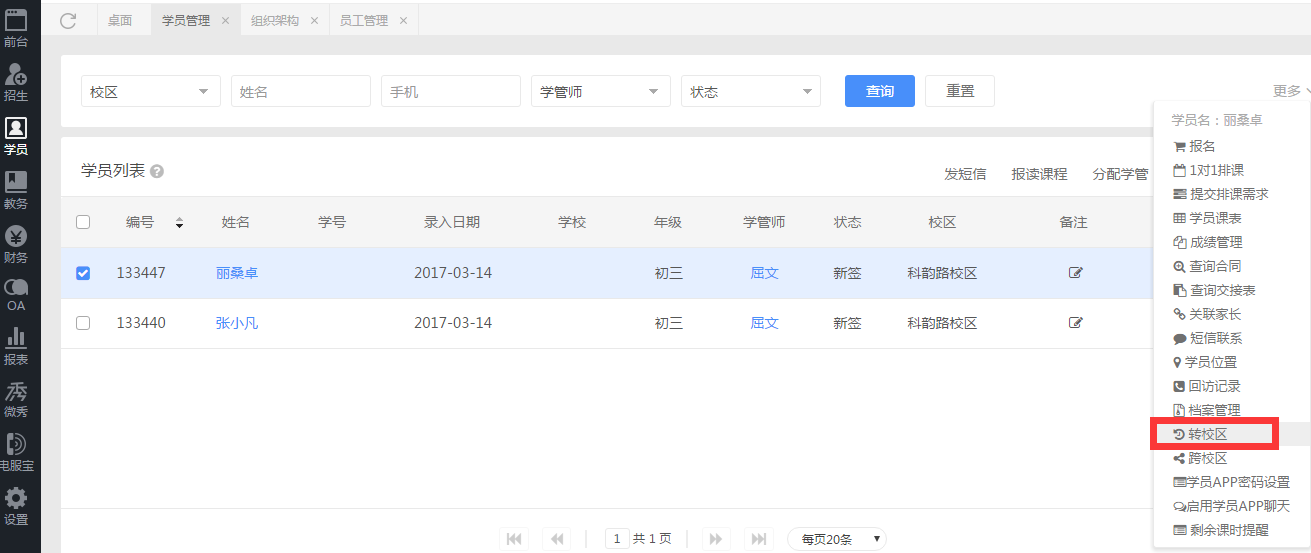Select 学员位置 from the menu
The height and width of the screenshot is (553, 1311).
click(1205, 362)
